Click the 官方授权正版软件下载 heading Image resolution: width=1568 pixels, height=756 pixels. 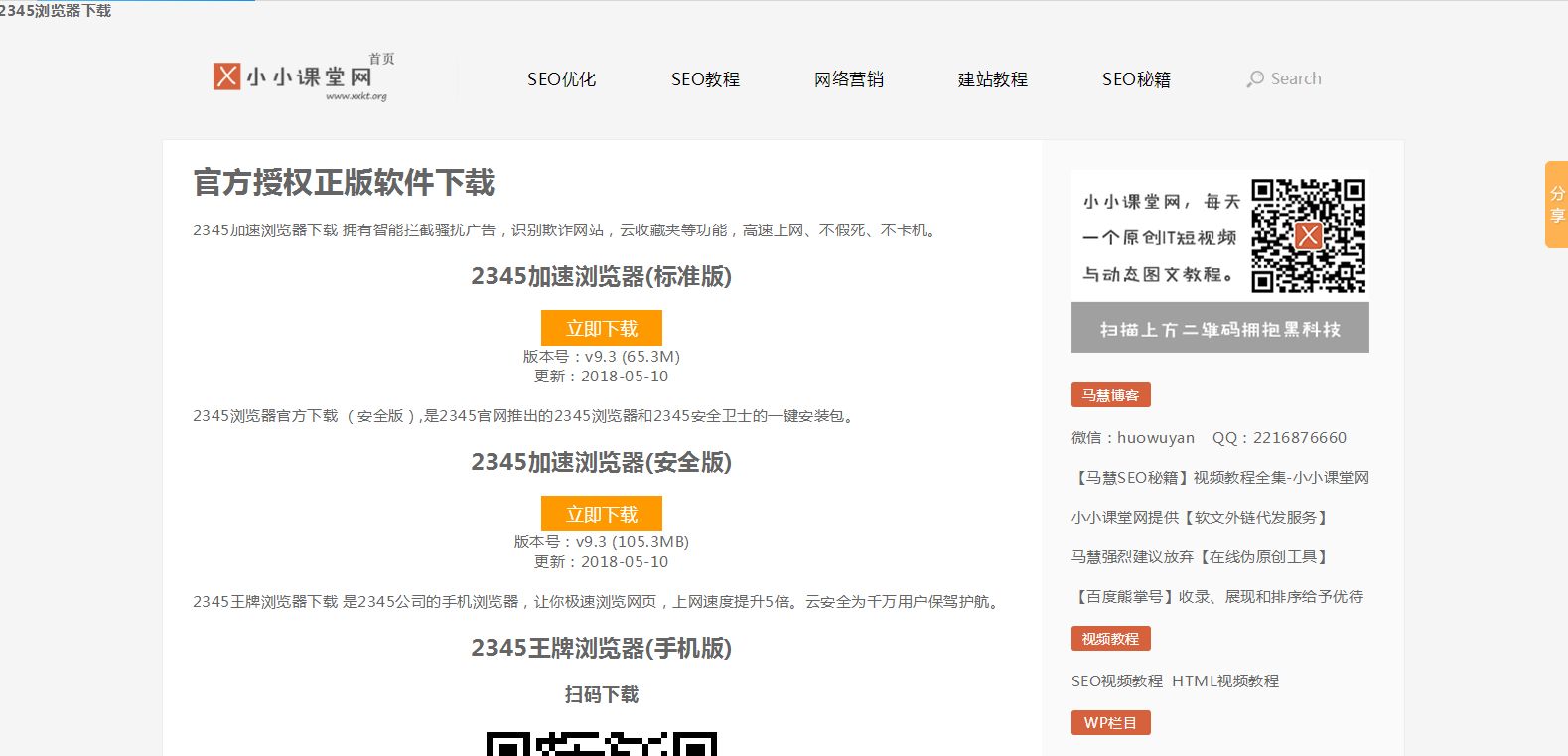tap(344, 183)
